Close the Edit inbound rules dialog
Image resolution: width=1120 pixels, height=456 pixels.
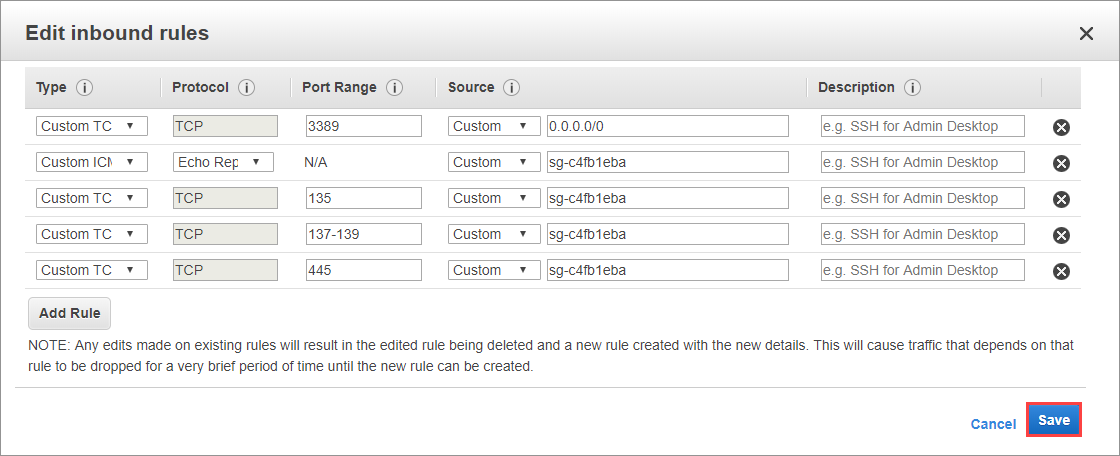pos(1086,33)
